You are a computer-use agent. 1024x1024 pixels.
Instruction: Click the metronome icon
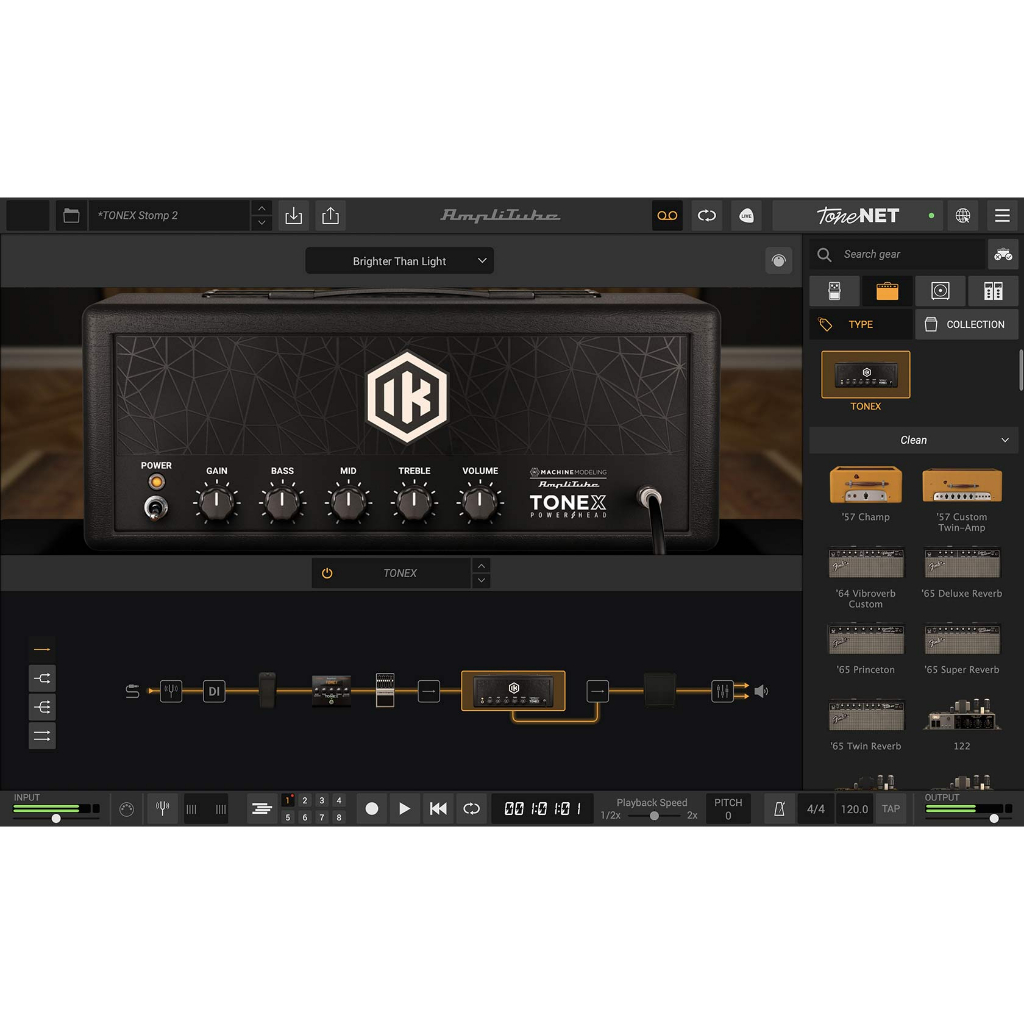coord(779,809)
